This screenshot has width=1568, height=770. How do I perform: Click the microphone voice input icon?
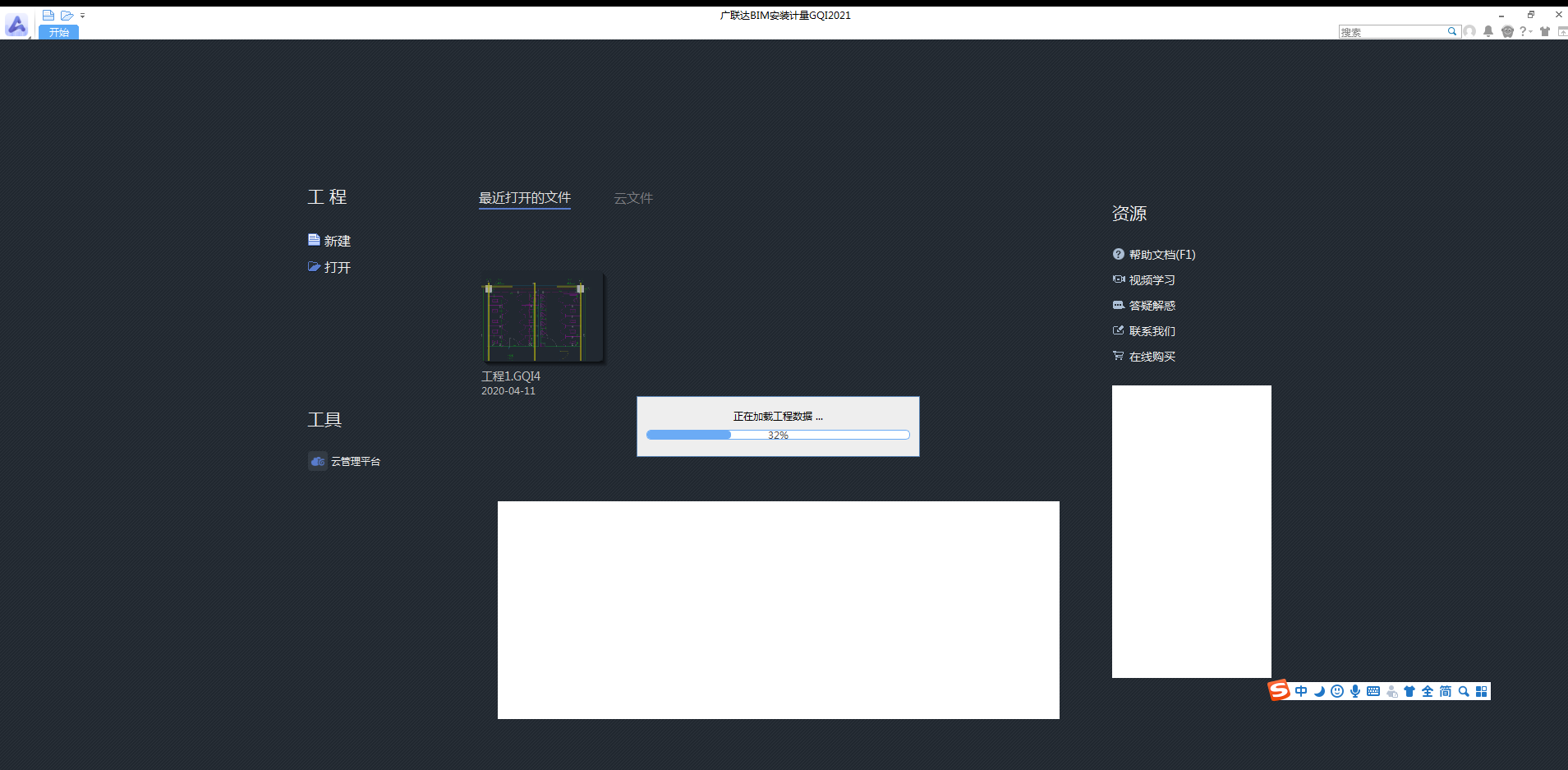[1355, 691]
